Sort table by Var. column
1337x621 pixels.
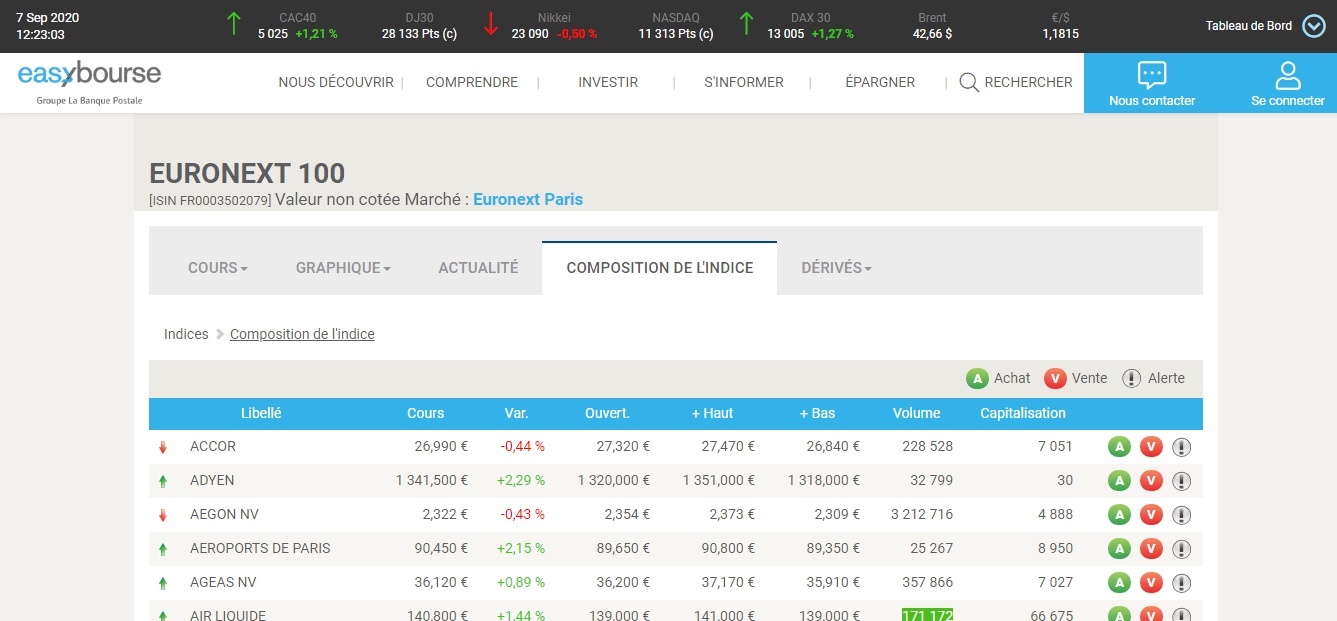517,413
